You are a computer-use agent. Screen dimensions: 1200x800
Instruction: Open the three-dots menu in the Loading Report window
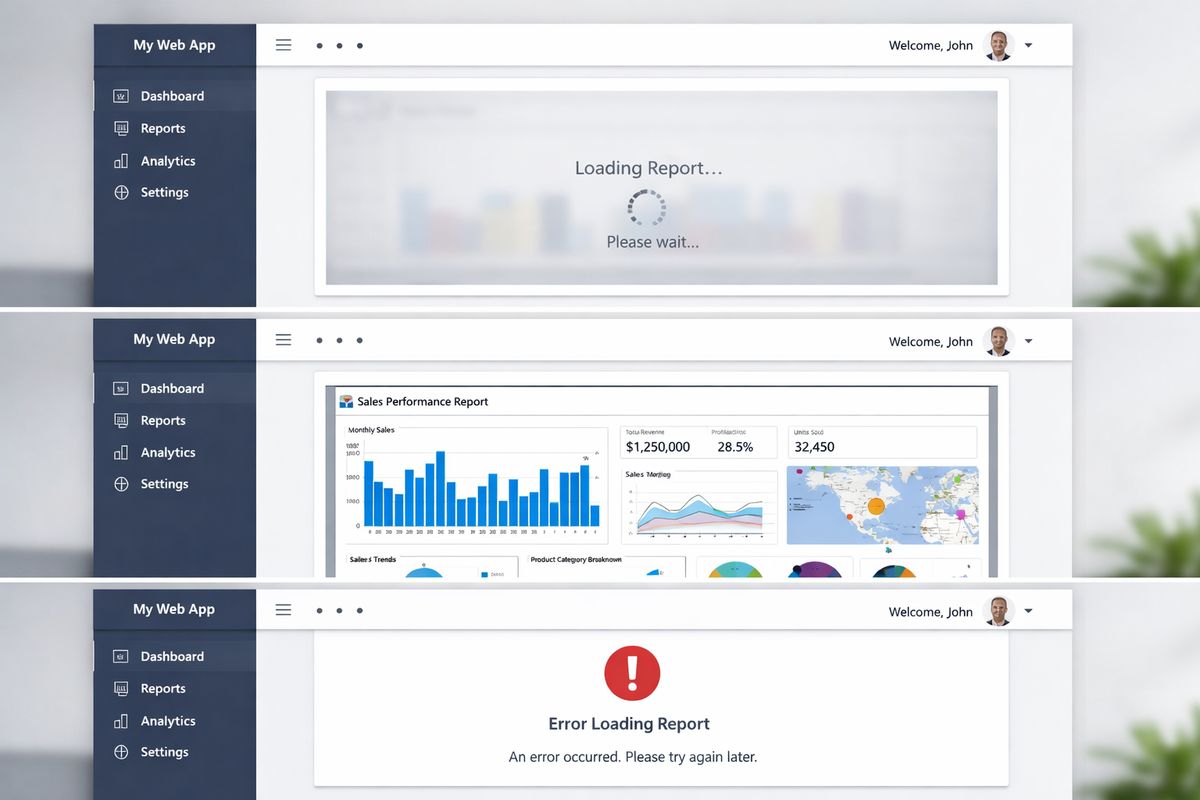pos(339,45)
